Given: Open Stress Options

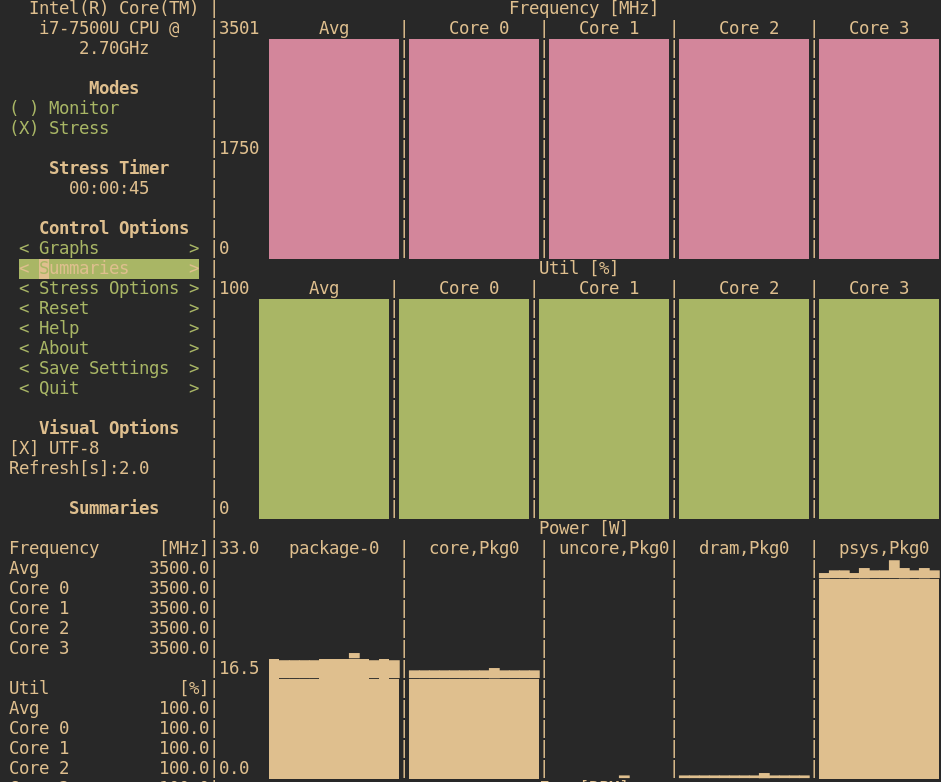Looking at the screenshot, I should tap(109, 288).
